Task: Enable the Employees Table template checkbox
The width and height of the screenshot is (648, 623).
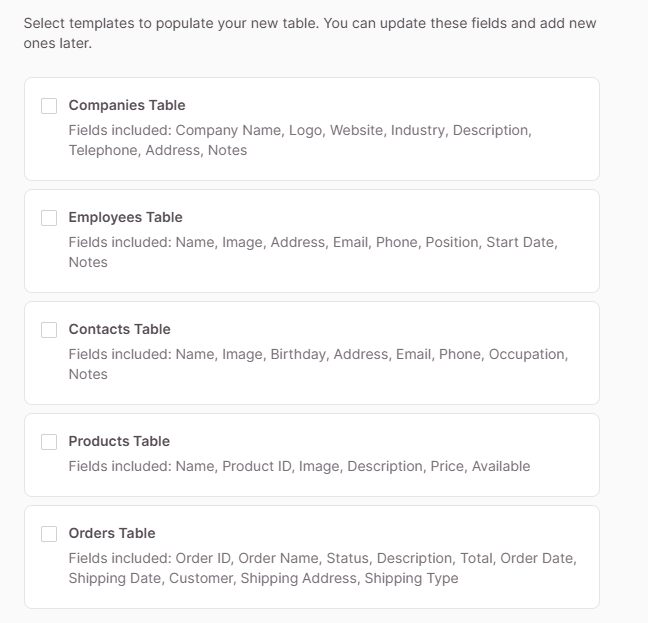Action: [49, 218]
